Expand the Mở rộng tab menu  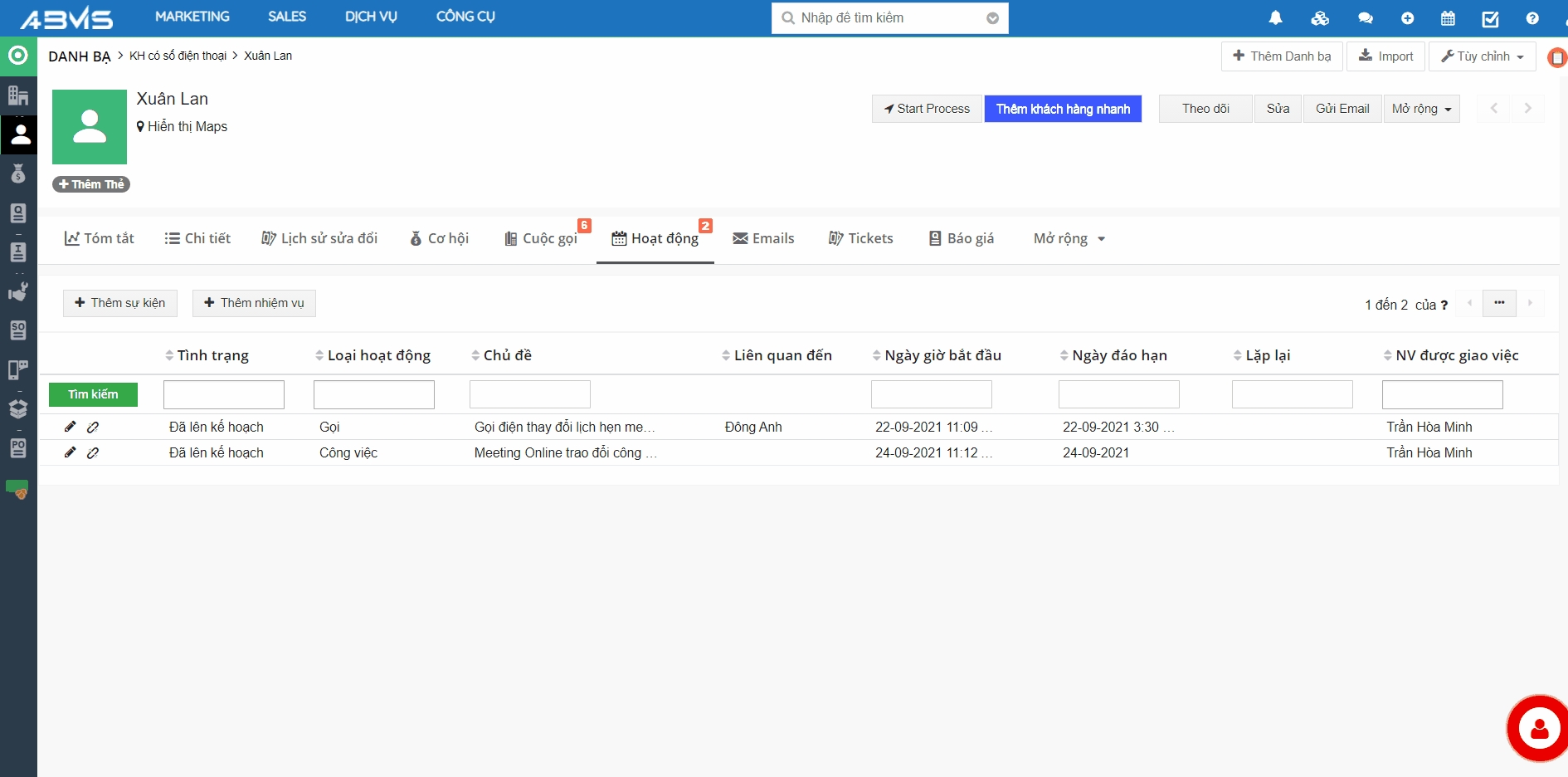click(x=1069, y=239)
